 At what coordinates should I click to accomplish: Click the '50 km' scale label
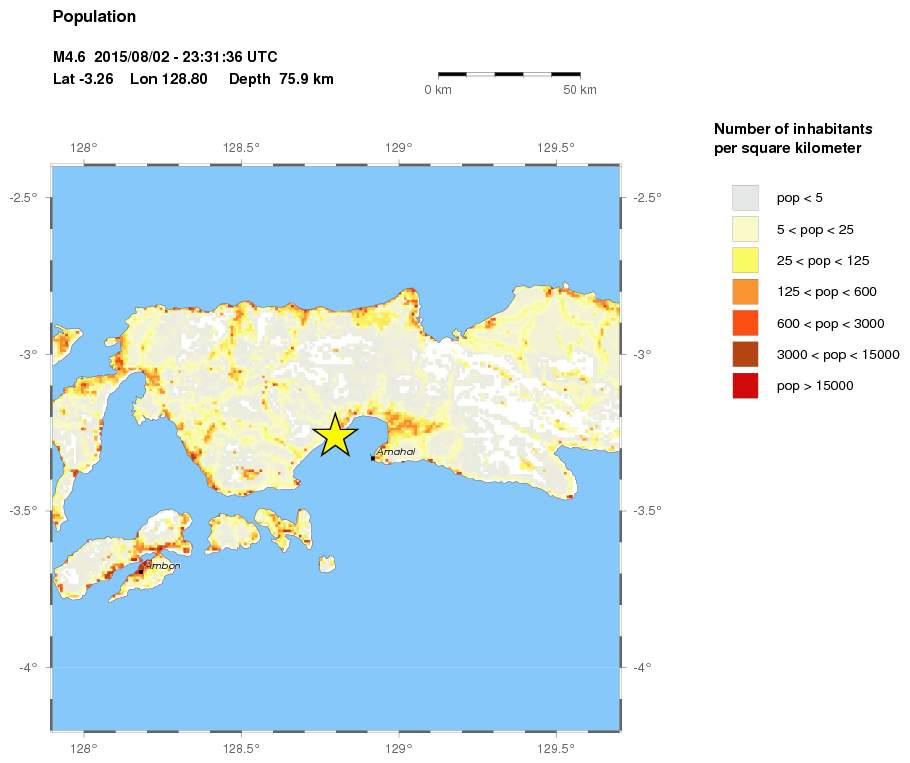[x=580, y=90]
